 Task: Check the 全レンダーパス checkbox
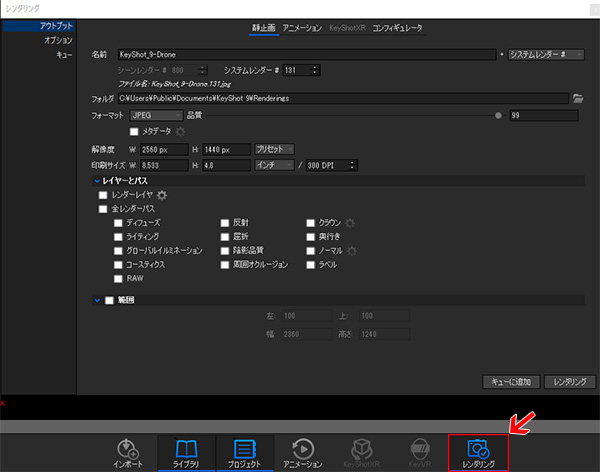coord(103,209)
